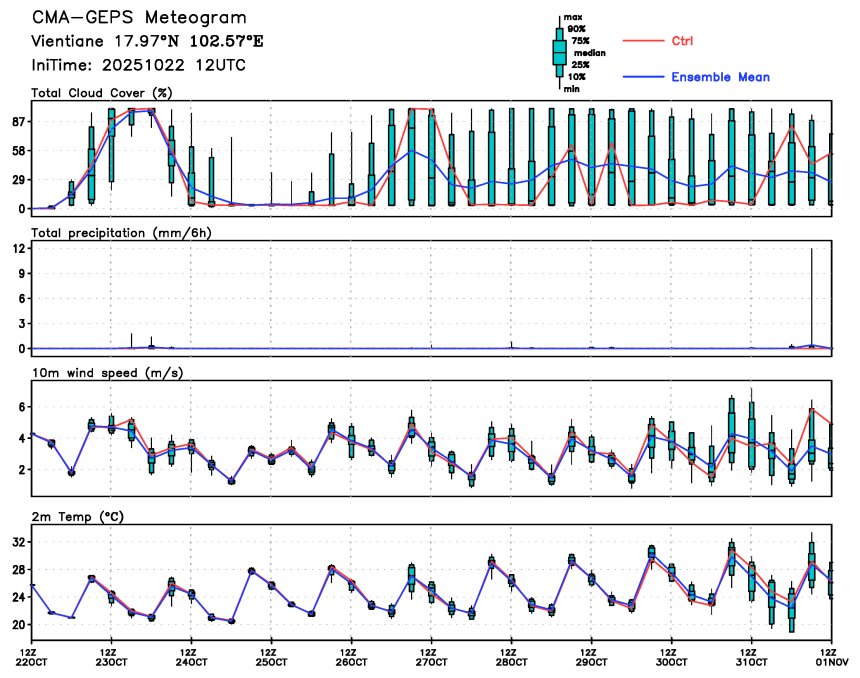
Task: Click the Ensemble Mean legend label
Action: (720, 77)
